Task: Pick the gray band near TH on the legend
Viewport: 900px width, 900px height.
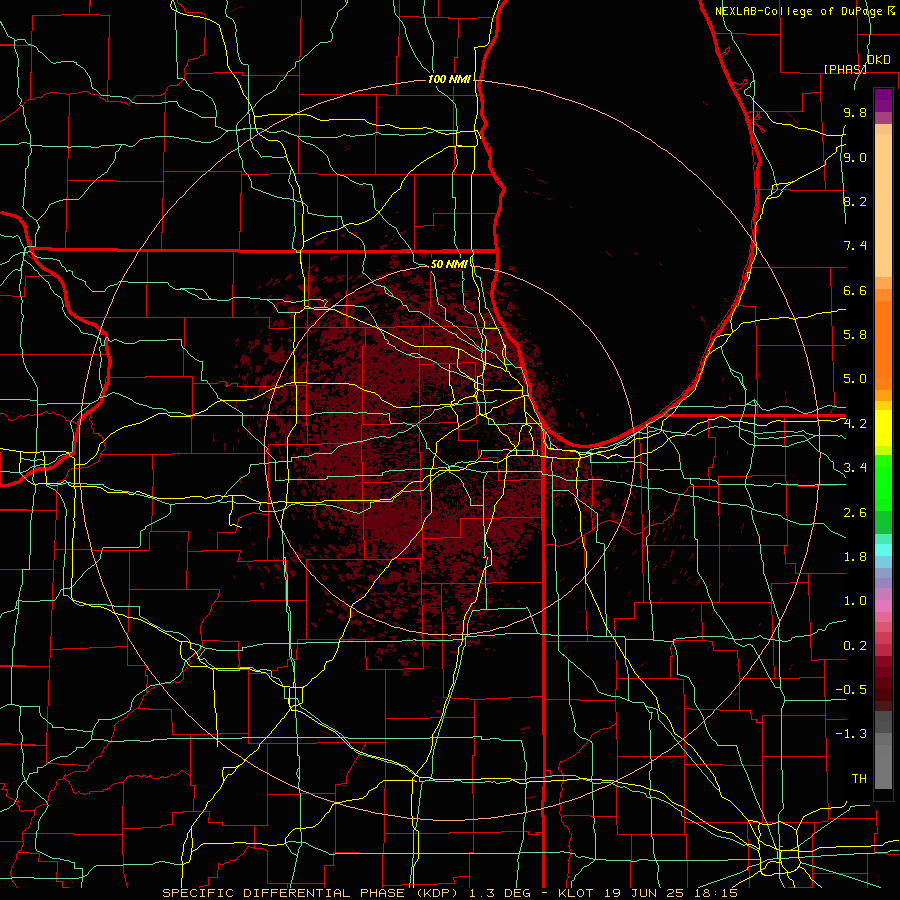Action: pos(883,769)
